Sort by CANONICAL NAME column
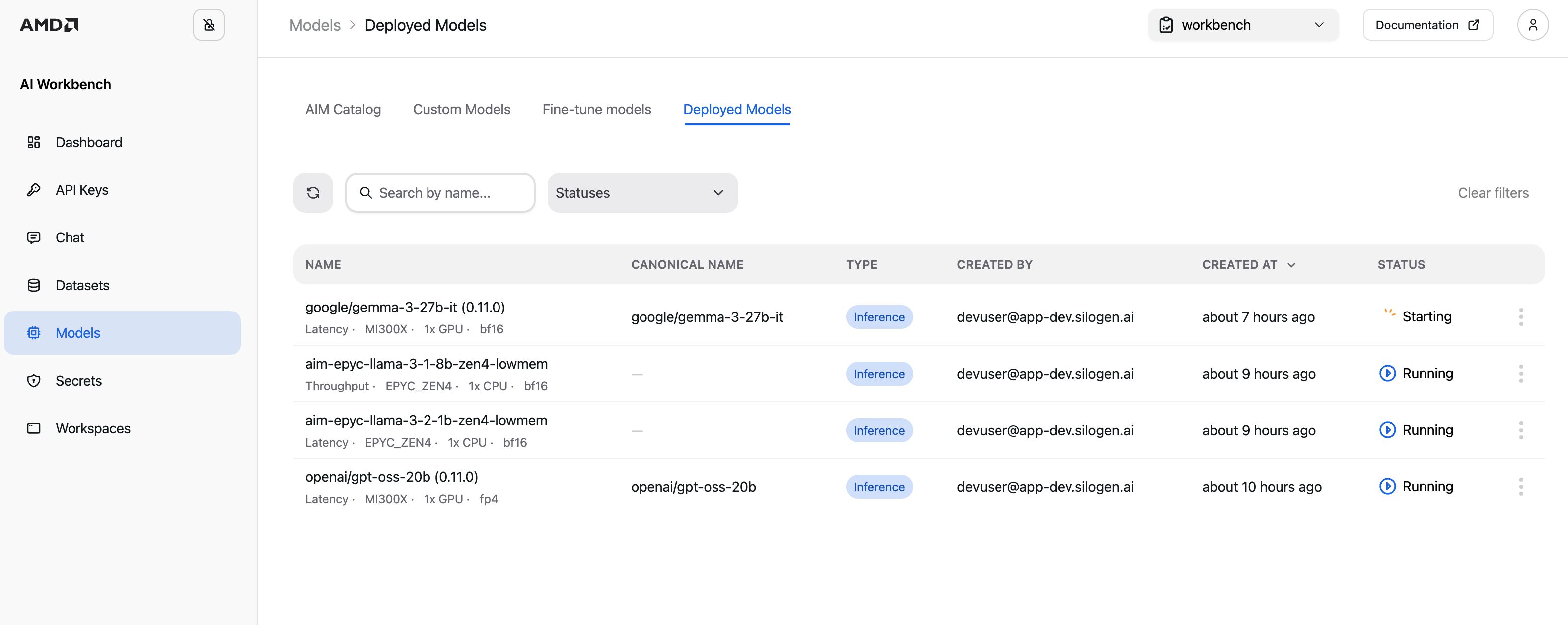Screen dimensions: 1568x625 [687, 264]
